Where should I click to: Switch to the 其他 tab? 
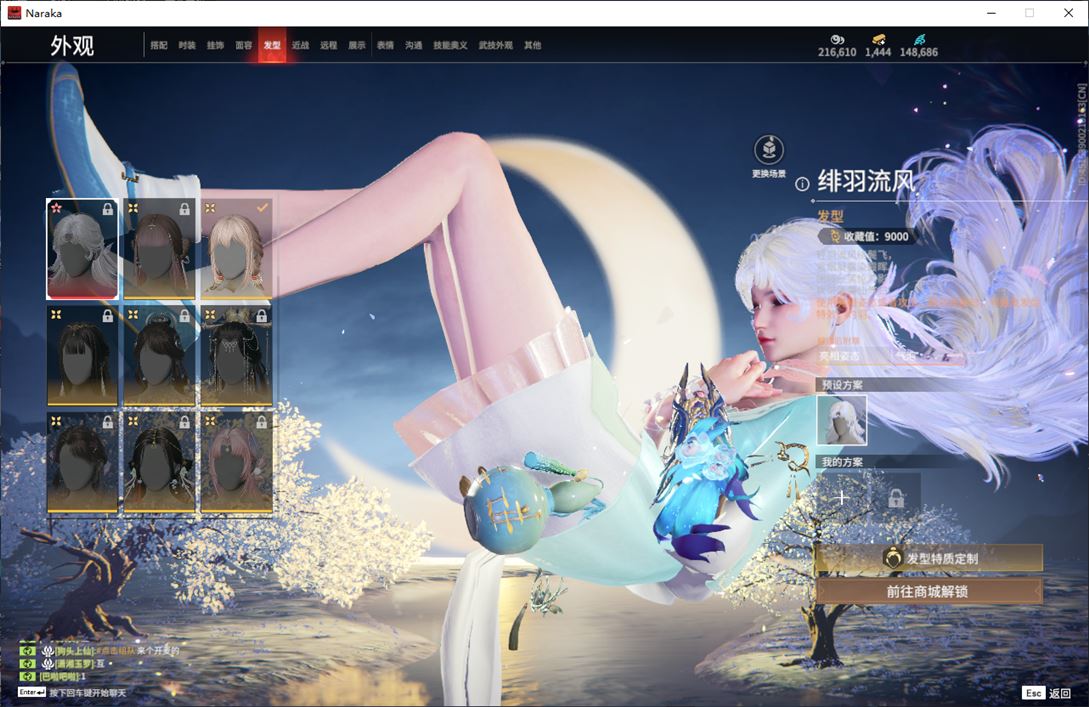[533, 45]
